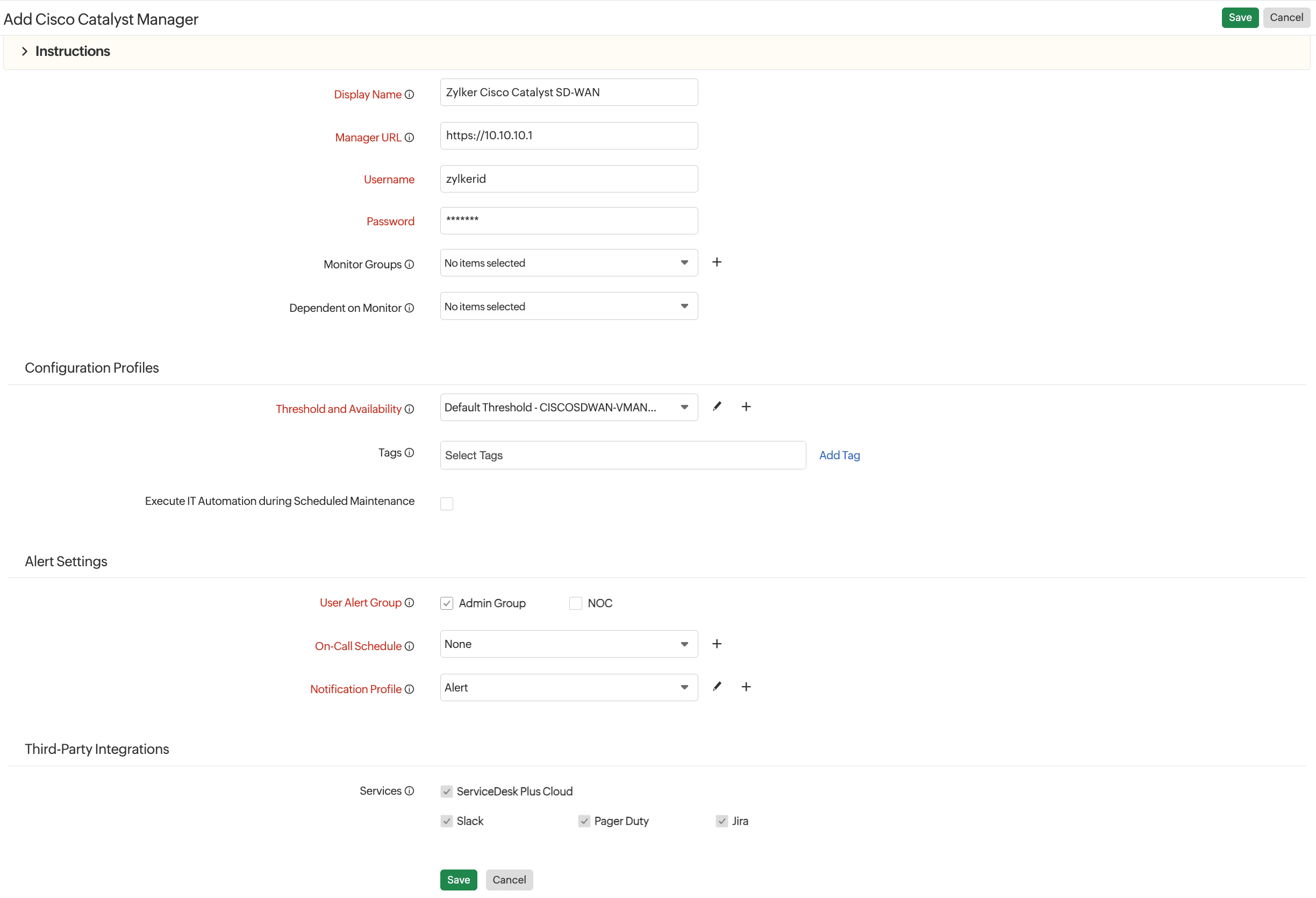Enable the NOC user alert group
Screen dimensions: 1316x898
point(575,603)
